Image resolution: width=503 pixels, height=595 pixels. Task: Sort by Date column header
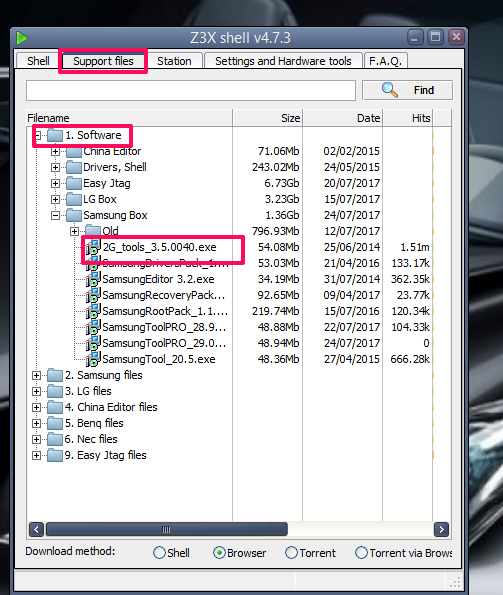click(x=343, y=118)
